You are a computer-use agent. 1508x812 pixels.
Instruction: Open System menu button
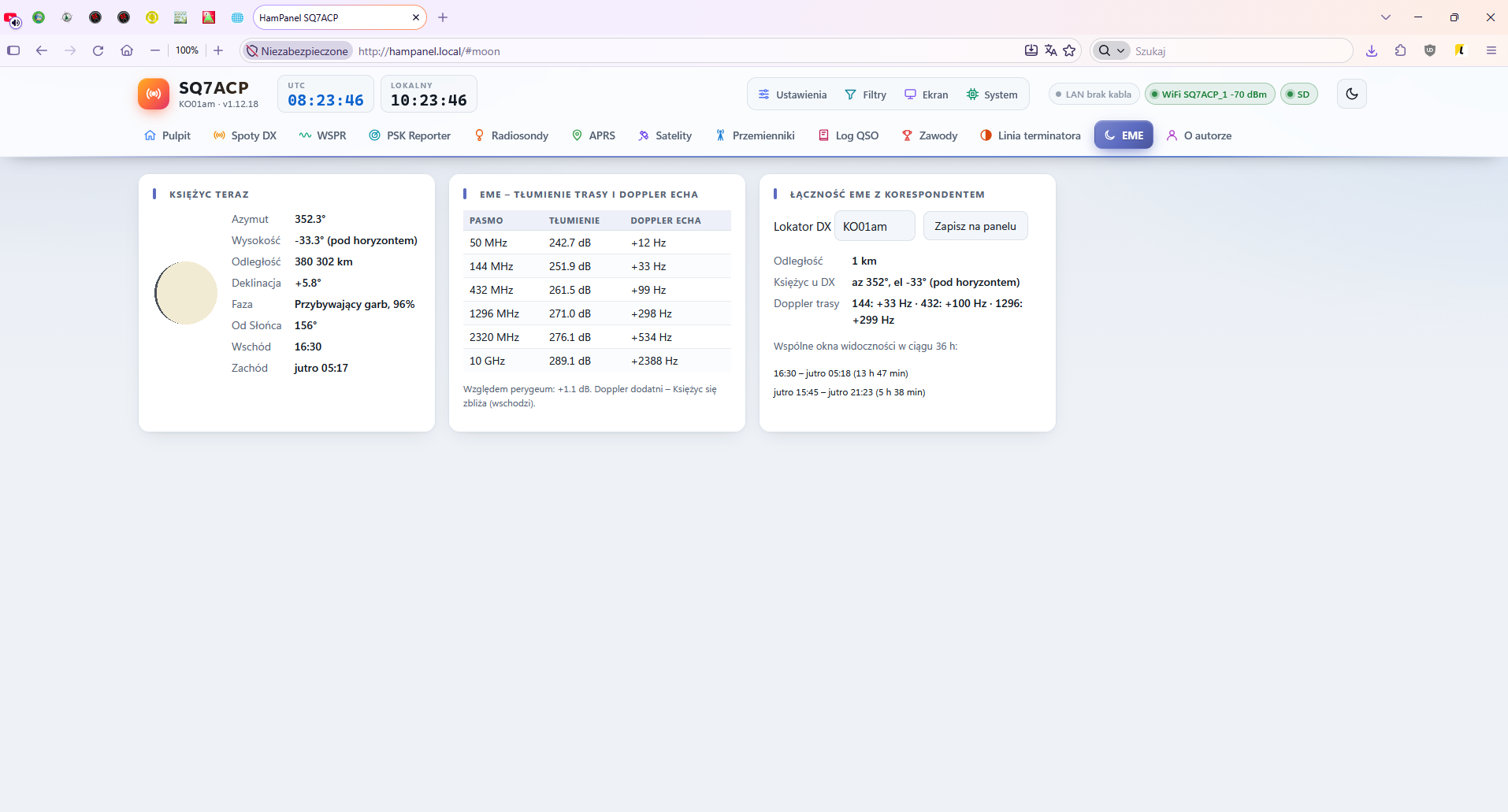tap(992, 95)
